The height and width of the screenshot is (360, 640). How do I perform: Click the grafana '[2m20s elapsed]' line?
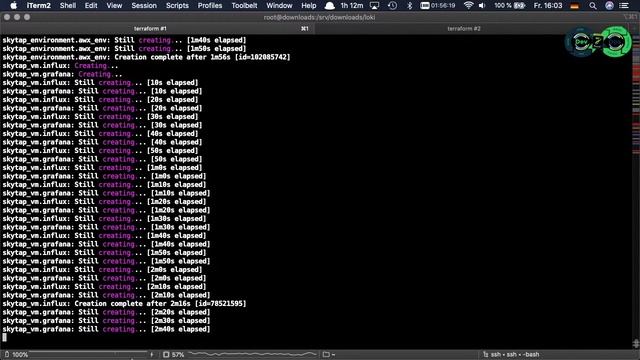tap(106, 312)
